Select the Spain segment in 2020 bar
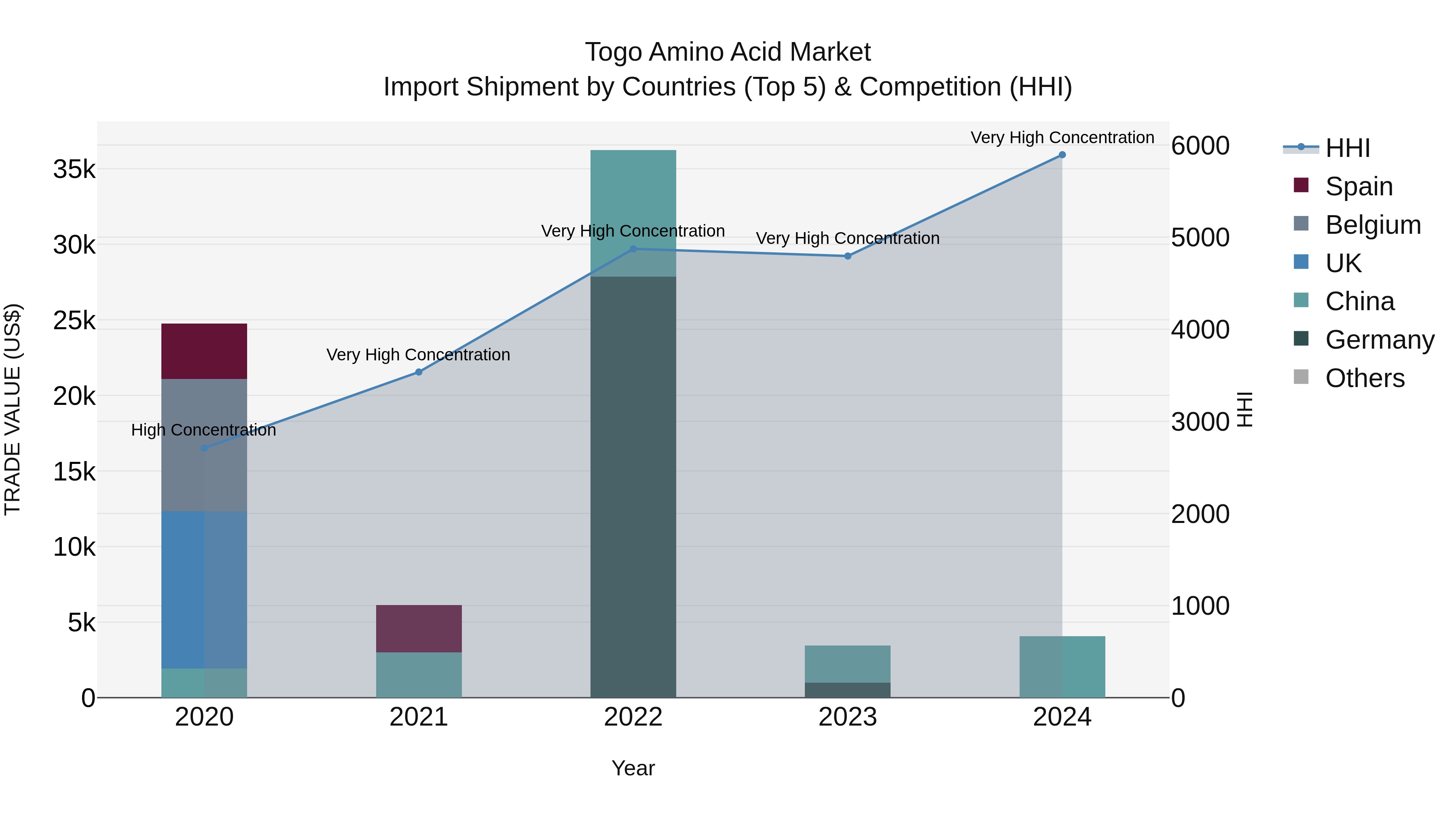Viewport: 1456px width, 819px height. [204, 351]
